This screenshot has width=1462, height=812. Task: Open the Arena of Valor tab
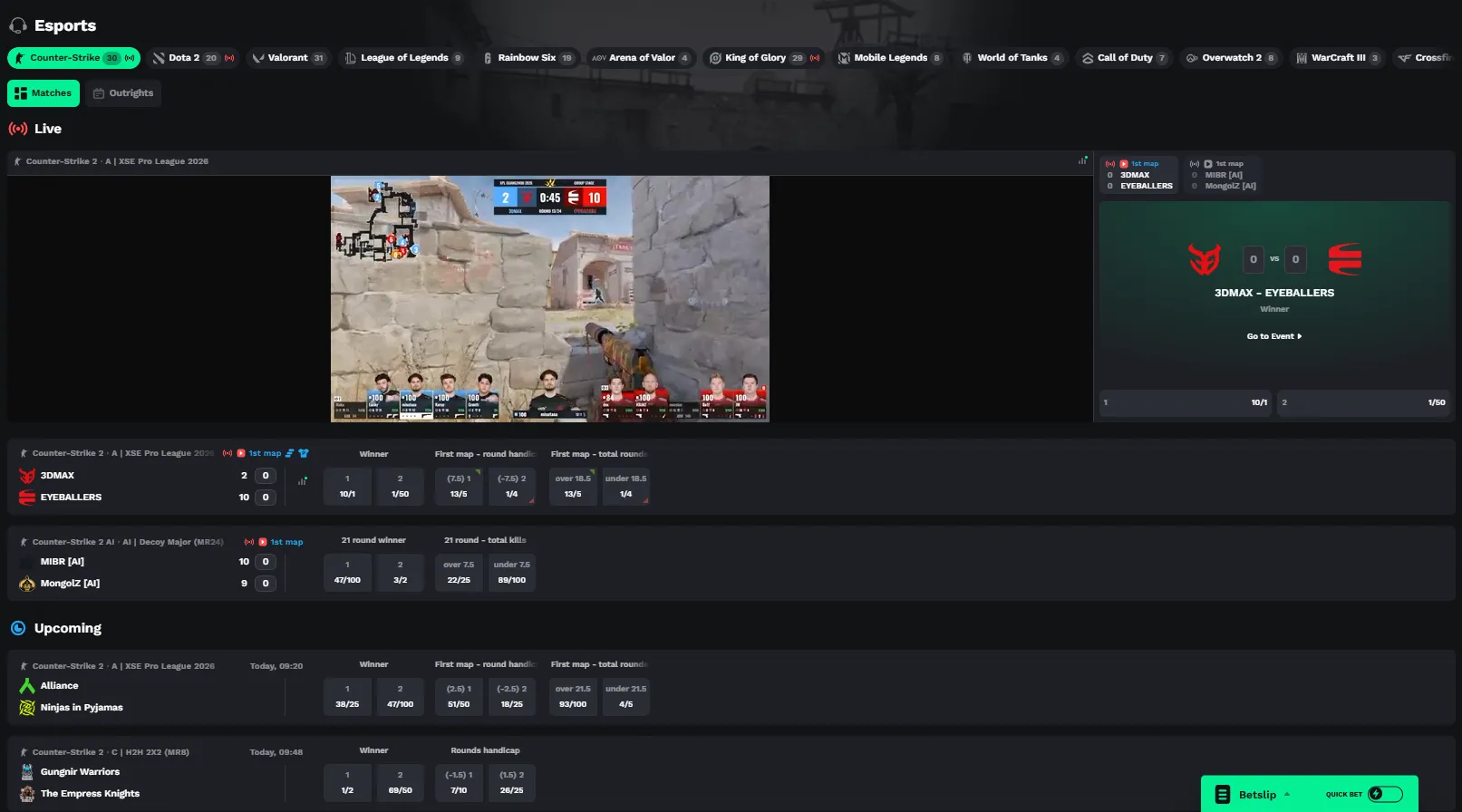(x=640, y=58)
